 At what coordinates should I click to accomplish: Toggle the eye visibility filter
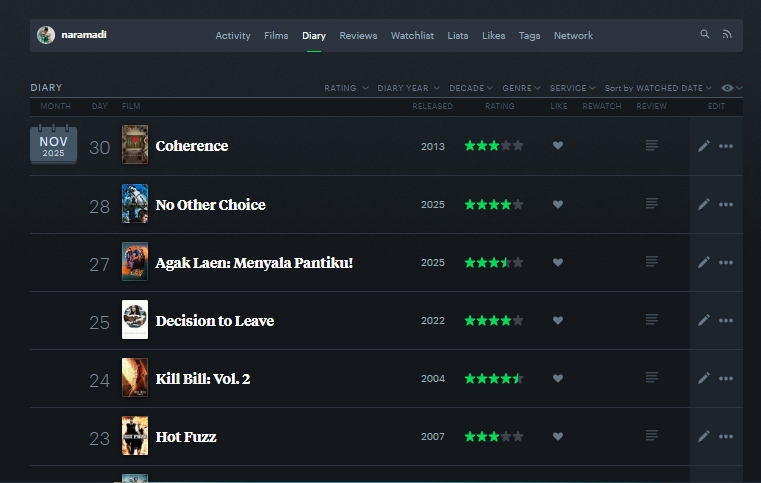click(x=730, y=88)
